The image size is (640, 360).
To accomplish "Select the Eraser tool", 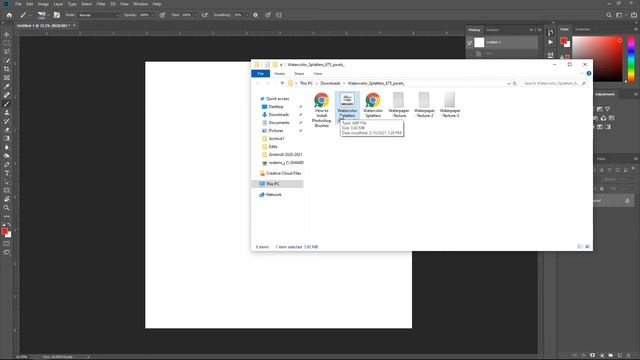I will click(7, 130).
